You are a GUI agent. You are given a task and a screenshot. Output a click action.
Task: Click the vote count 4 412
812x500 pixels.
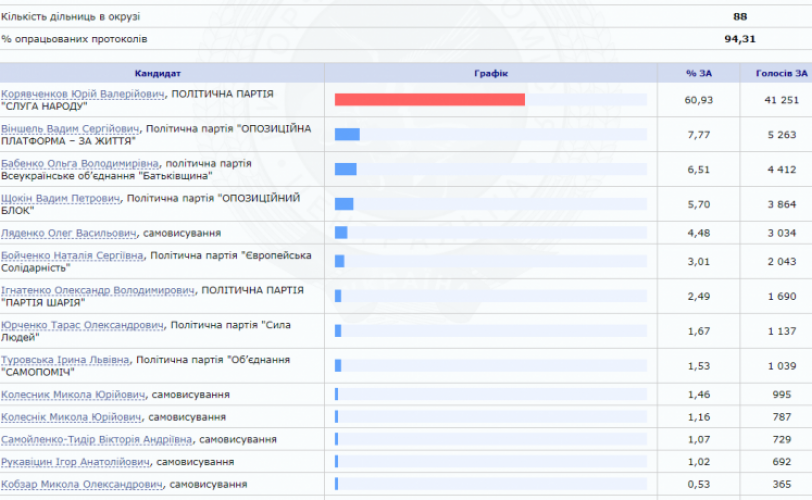click(x=781, y=169)
